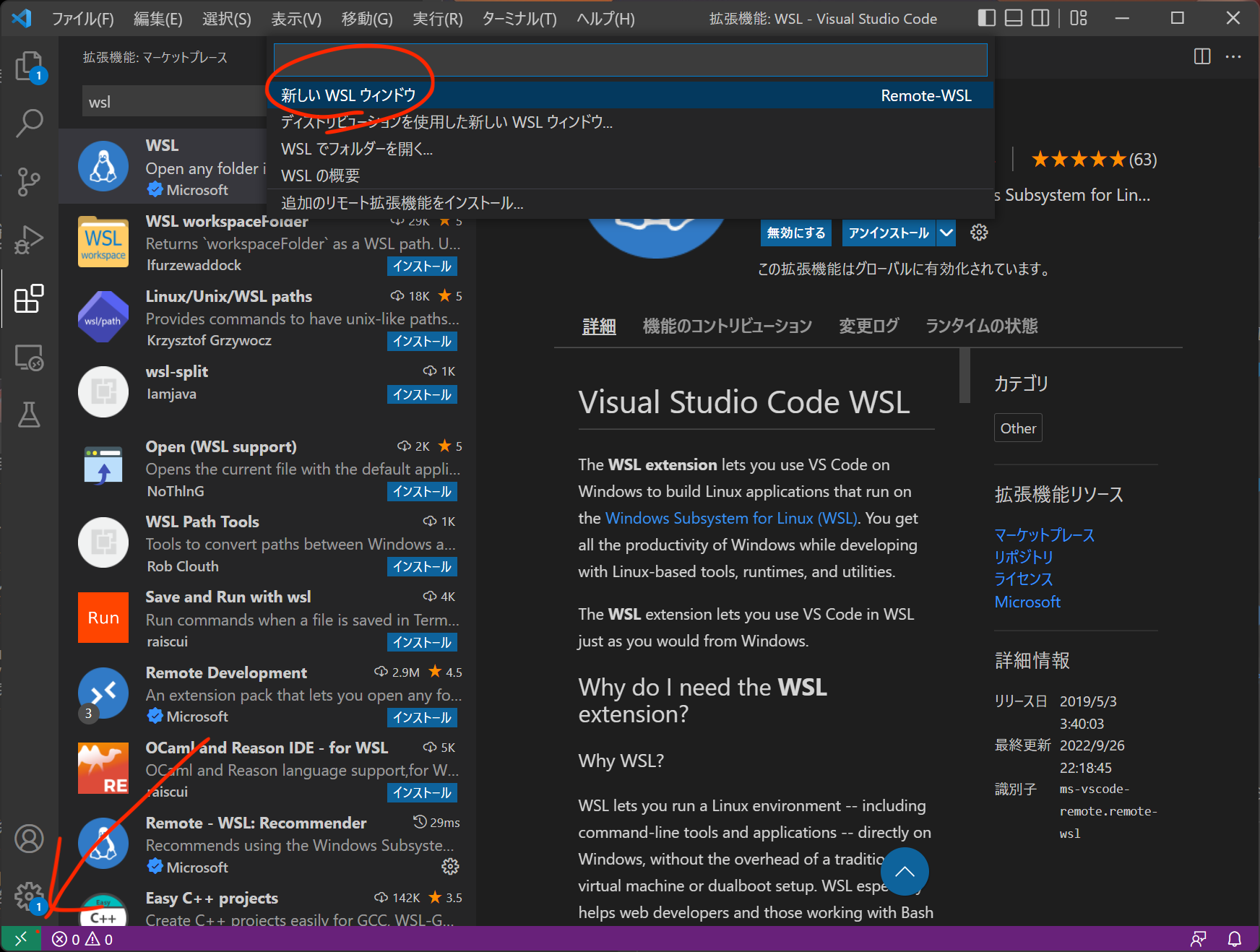Click the 無効にする button

tap(795, 233)
